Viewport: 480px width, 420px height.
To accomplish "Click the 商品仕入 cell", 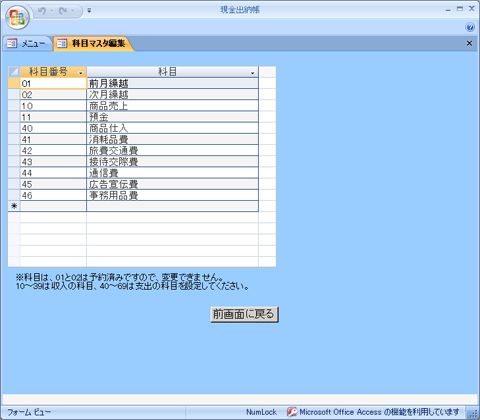I will [173, 128].
